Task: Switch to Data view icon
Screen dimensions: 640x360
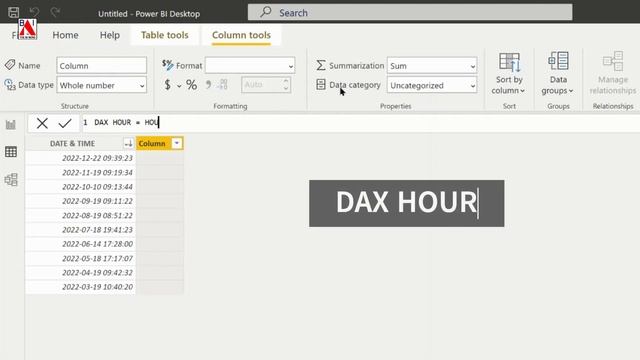Action: [x=11, y=152]
